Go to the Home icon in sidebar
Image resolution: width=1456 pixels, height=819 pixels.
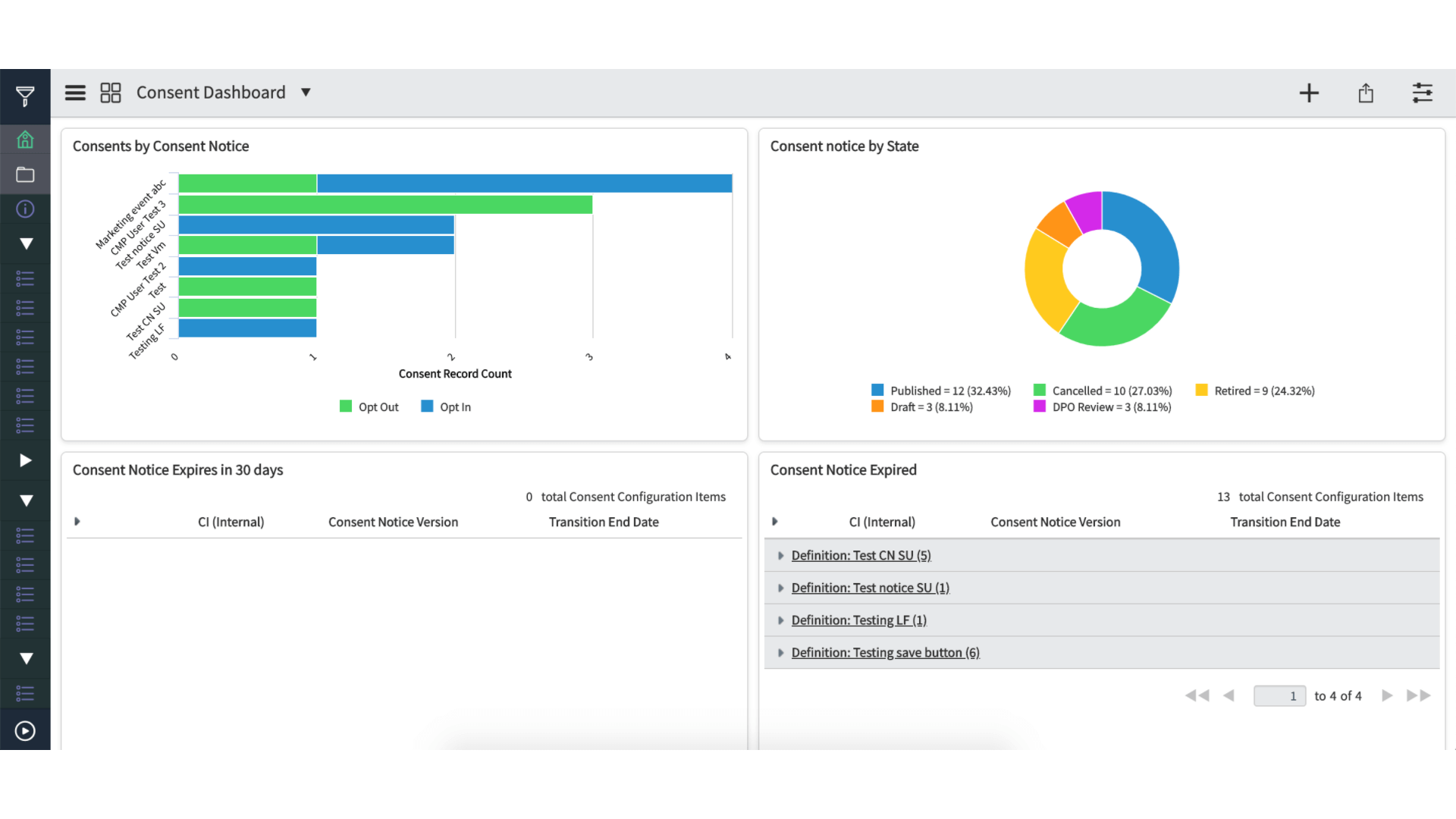tap(25, 140)
